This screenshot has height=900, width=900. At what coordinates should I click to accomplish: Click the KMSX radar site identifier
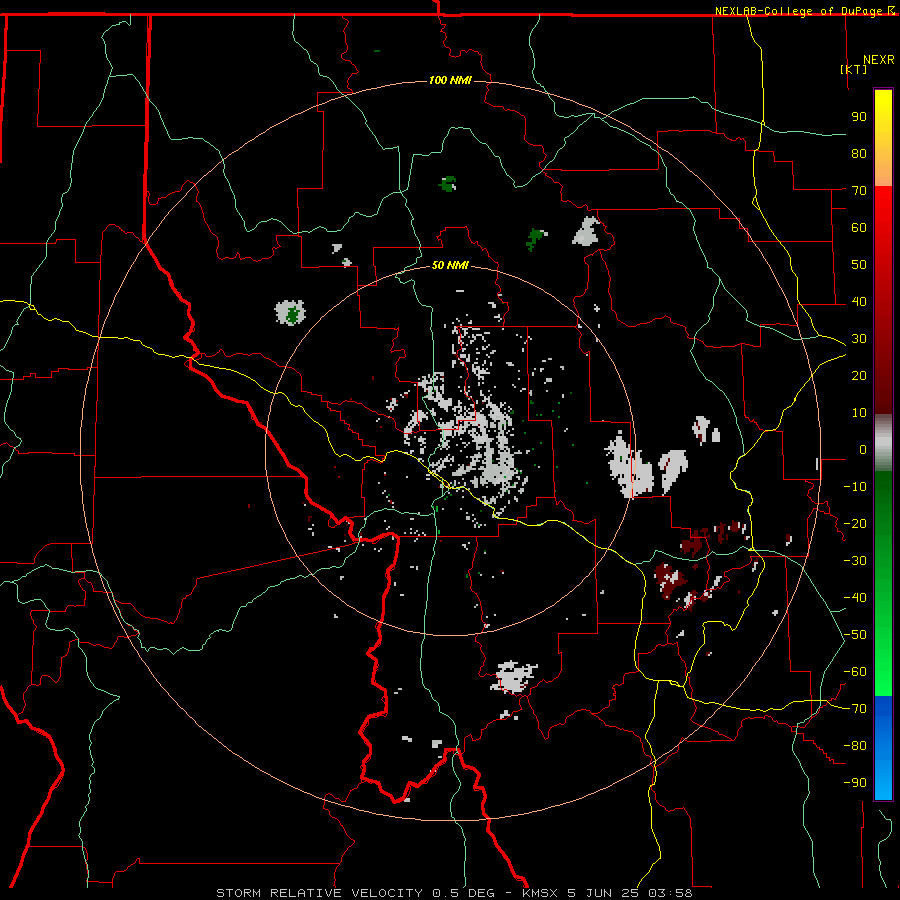pyautogui.click(x=540, y=893)
